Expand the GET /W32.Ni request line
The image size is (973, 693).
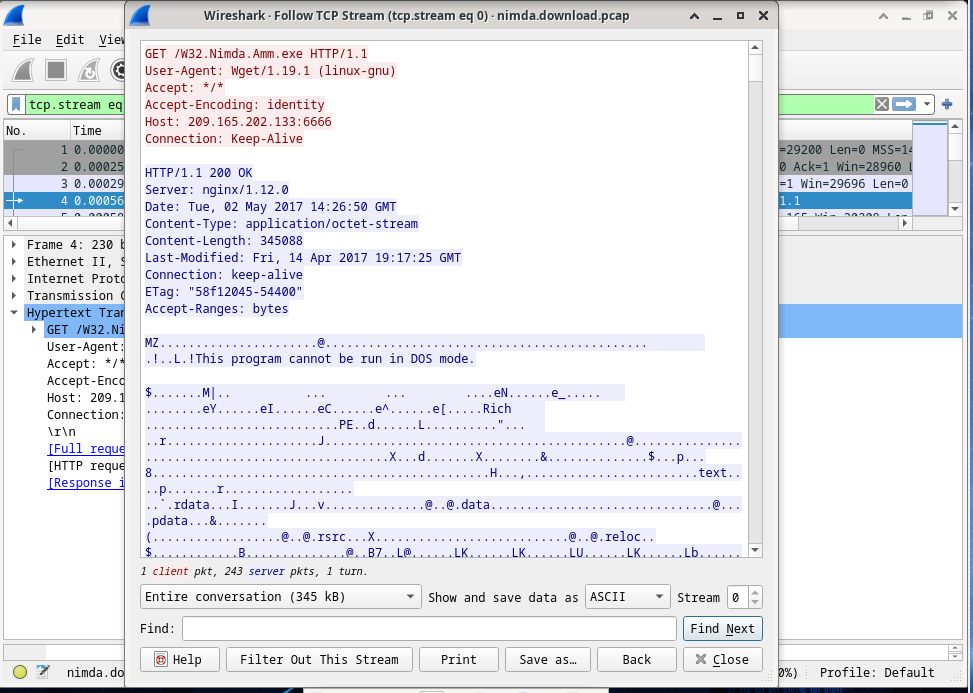coord(34,329)
